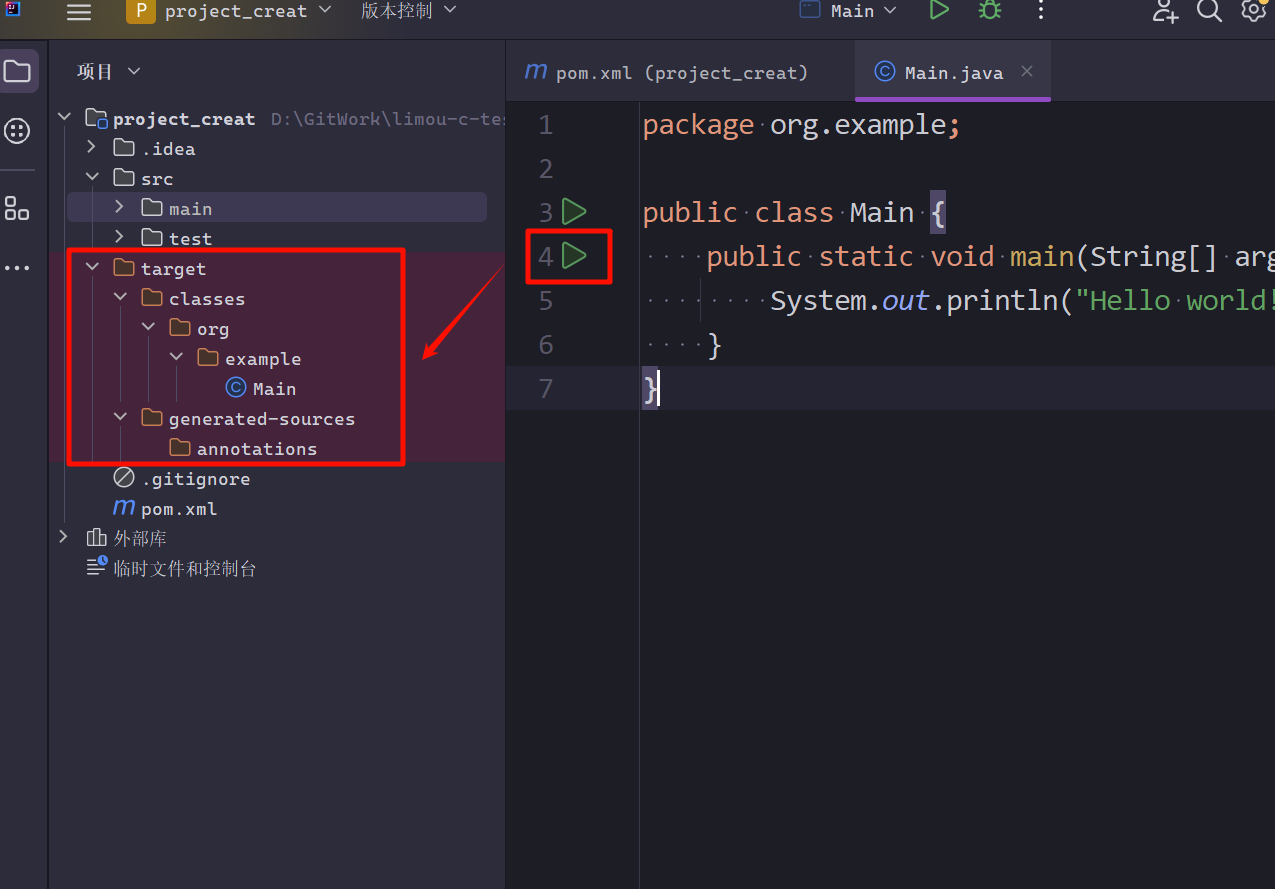Open the project_creat project dropdown
Viewport: 1275px width, 889px height.
point(230,12)
